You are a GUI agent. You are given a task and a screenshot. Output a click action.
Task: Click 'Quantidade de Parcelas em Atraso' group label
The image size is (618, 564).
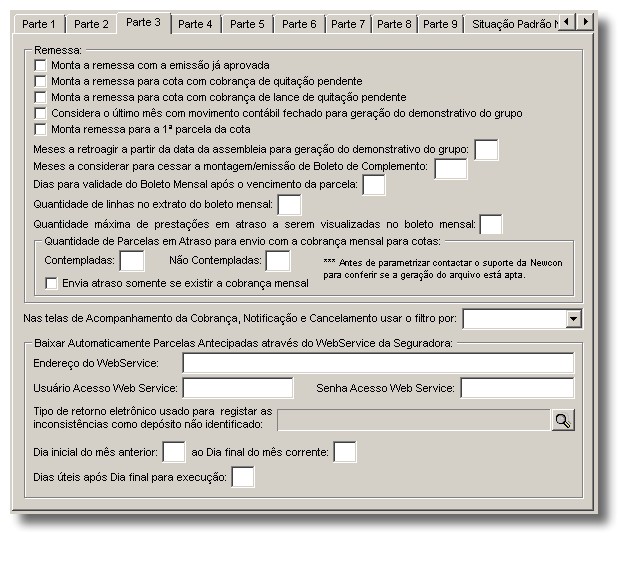pyautogui.click(x=242, y=241)
